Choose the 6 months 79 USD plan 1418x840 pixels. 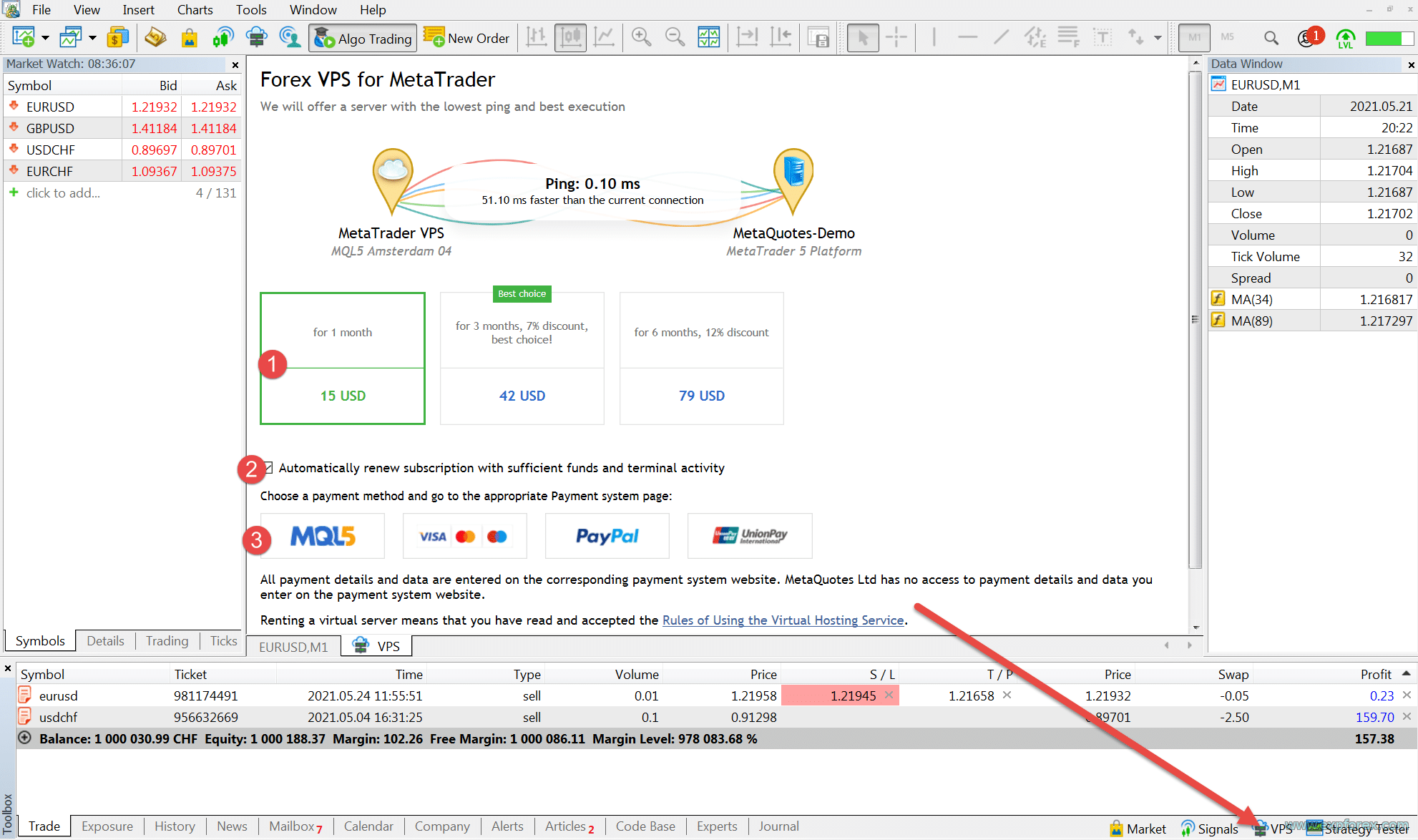click(x=702, y=358)
